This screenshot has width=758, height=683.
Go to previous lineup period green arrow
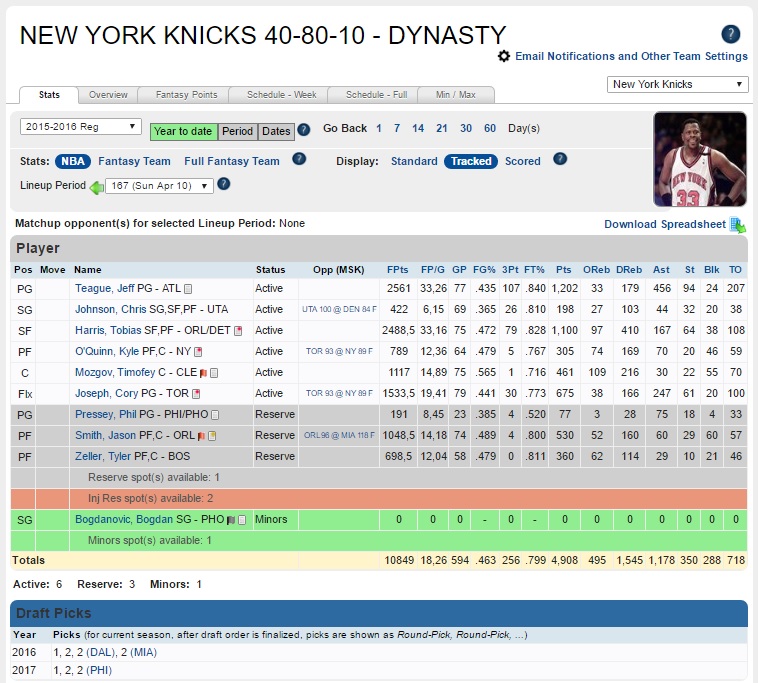(x=97, y=187)
